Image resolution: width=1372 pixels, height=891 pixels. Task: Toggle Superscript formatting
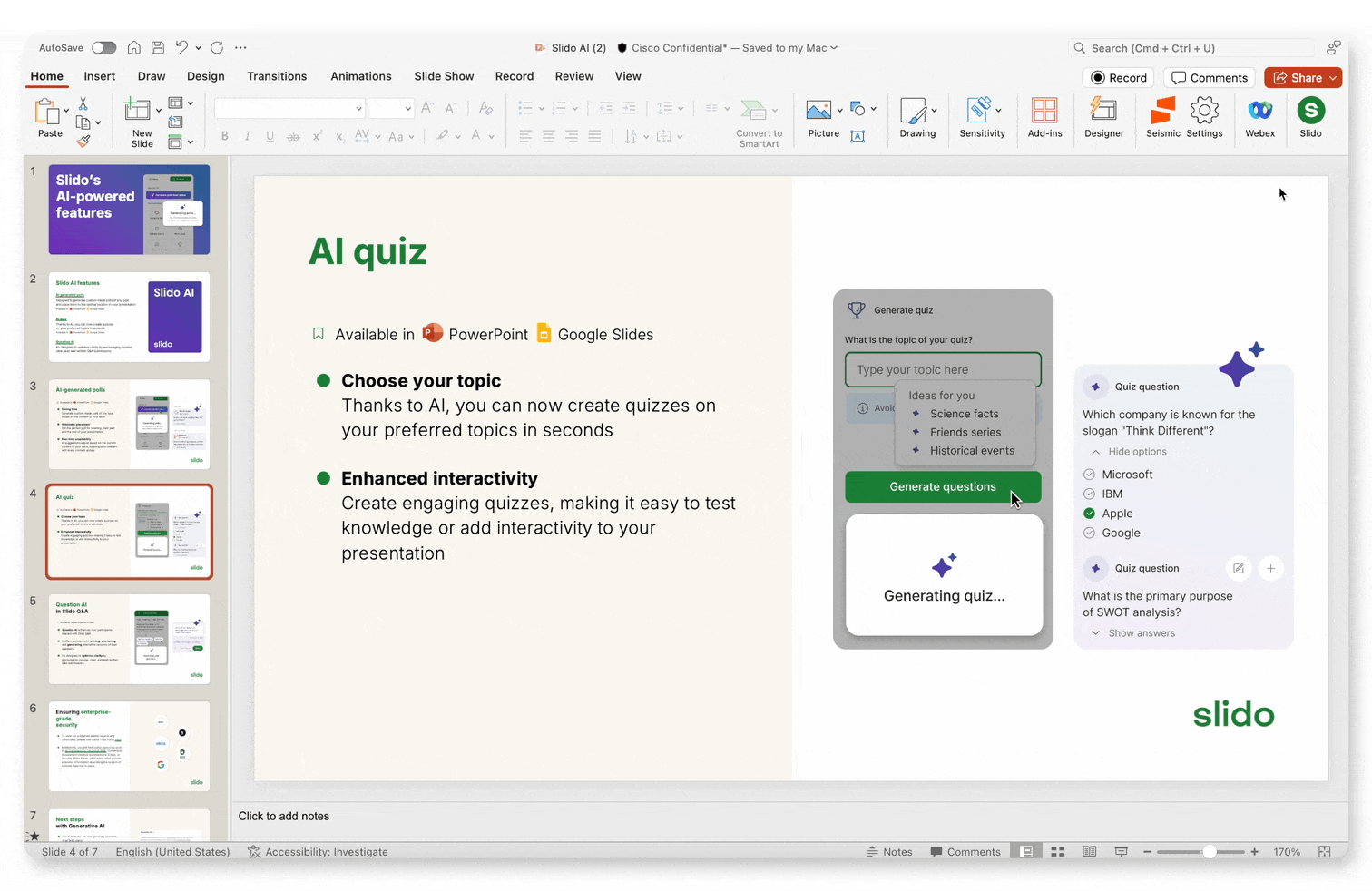[x=317, y=136]
